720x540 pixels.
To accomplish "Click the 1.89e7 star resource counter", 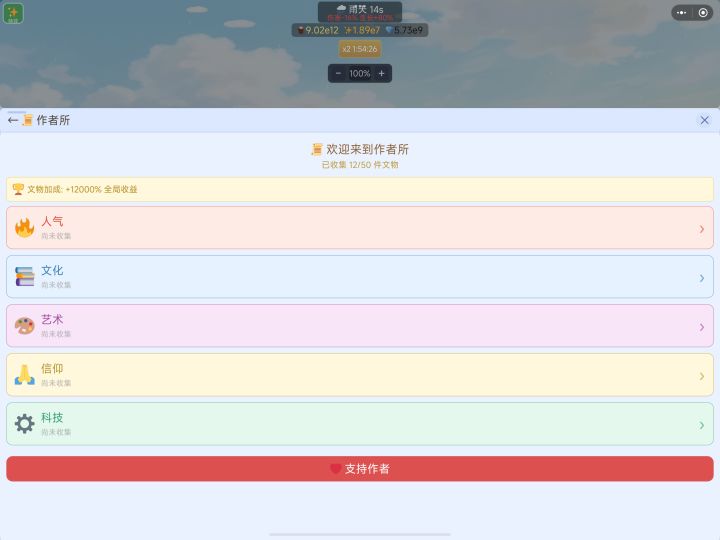I will (x=362, y=30).
